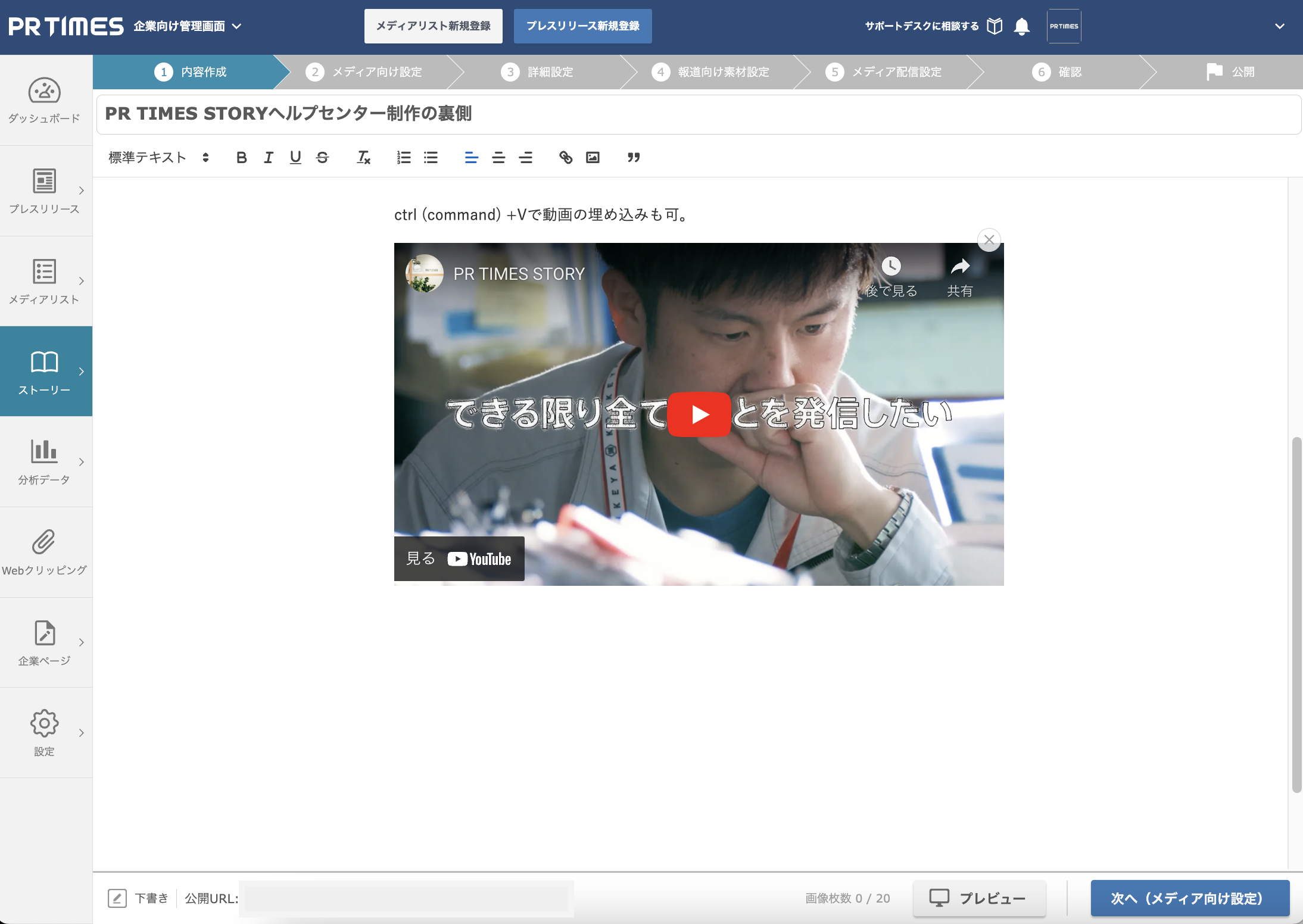1303x924 pixels.
Task: Open the PR TIMES STORY channel avatar
Action: (x=425, y=274)
